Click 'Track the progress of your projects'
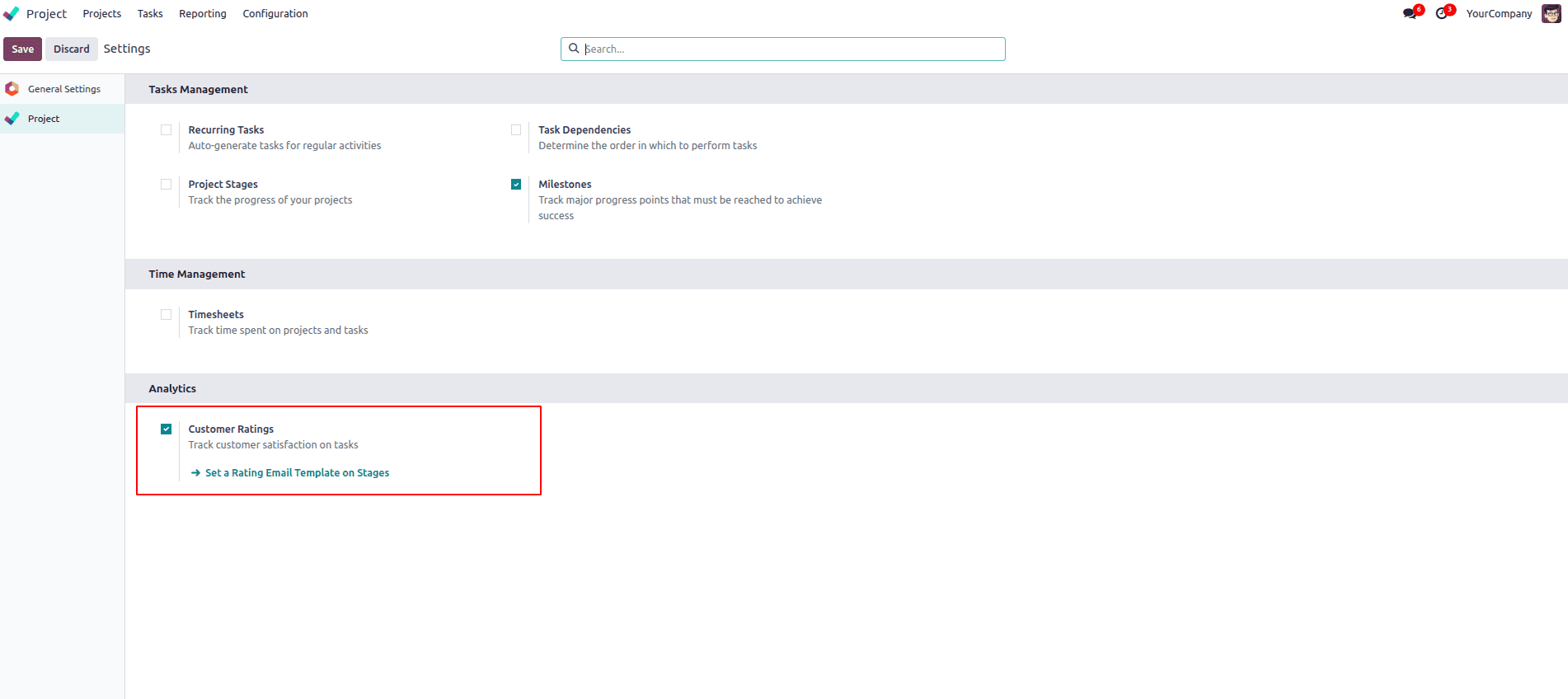The height and width of the screenshot is (699, 1568). (x=270, y=200)
